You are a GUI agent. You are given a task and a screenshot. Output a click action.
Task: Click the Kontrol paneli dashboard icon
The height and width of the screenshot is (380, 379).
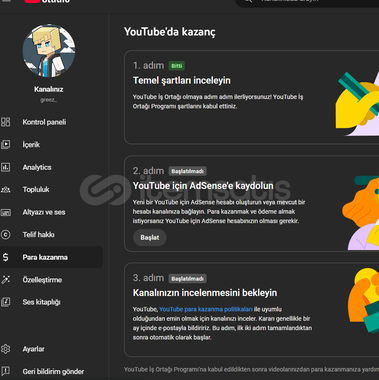pos(5,122)
